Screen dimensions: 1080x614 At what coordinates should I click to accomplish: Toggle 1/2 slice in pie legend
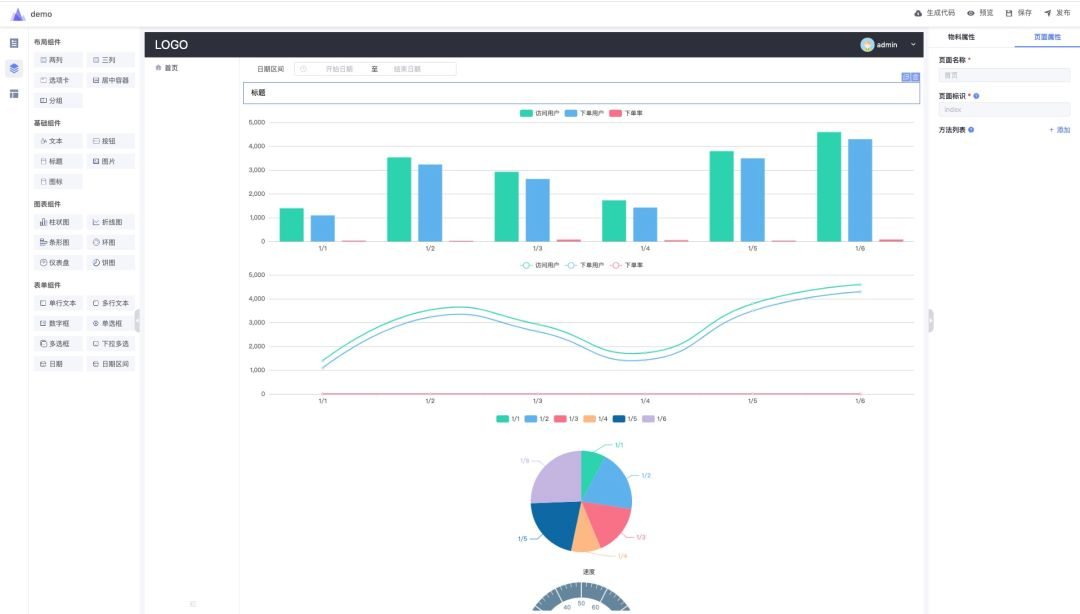point(537,419)
